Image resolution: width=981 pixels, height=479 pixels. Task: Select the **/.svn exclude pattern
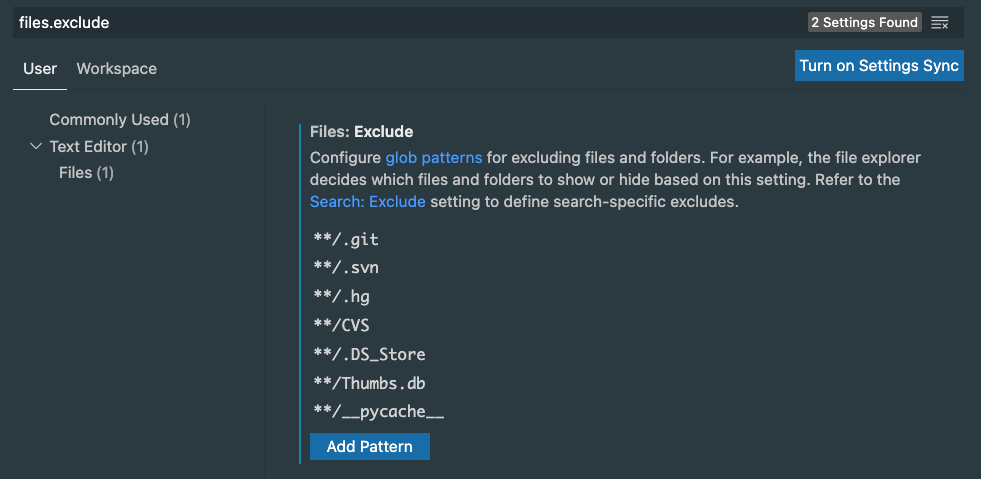346,268
